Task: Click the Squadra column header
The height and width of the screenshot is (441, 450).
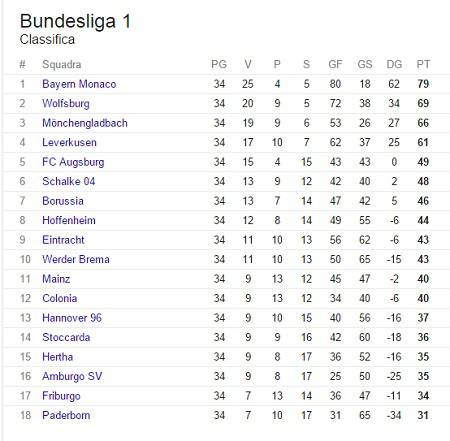Action: pyautogui.click(x=62, y=65)
